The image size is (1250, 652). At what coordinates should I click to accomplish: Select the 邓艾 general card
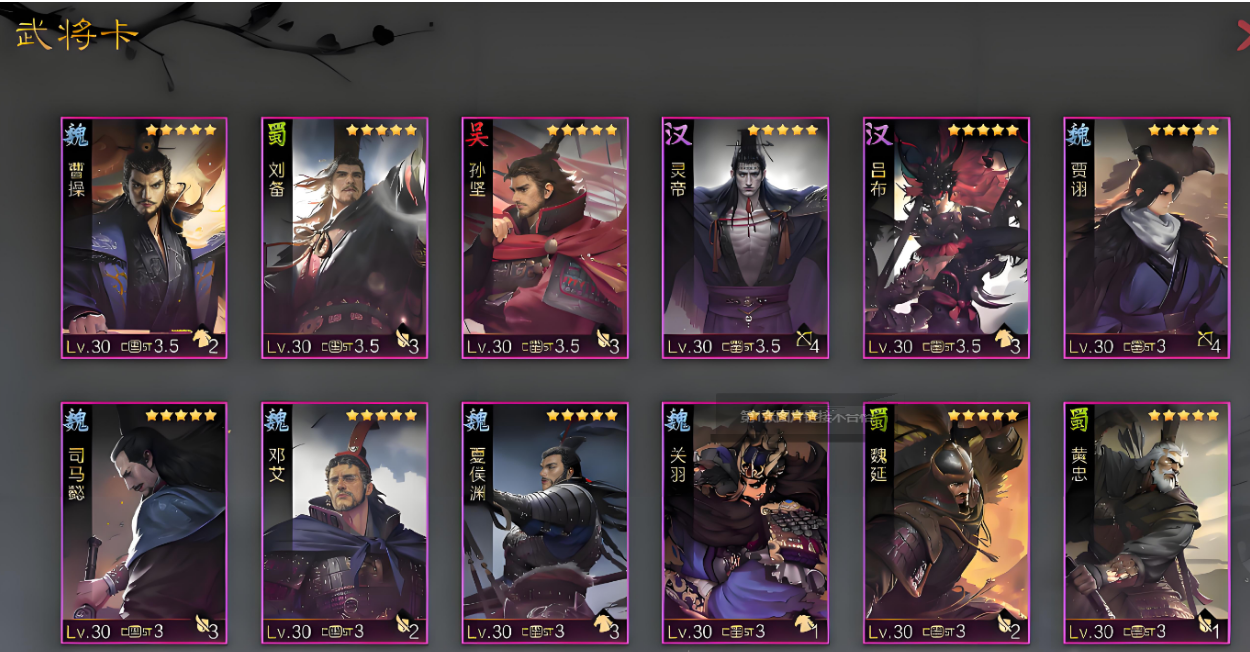(345, 523)
